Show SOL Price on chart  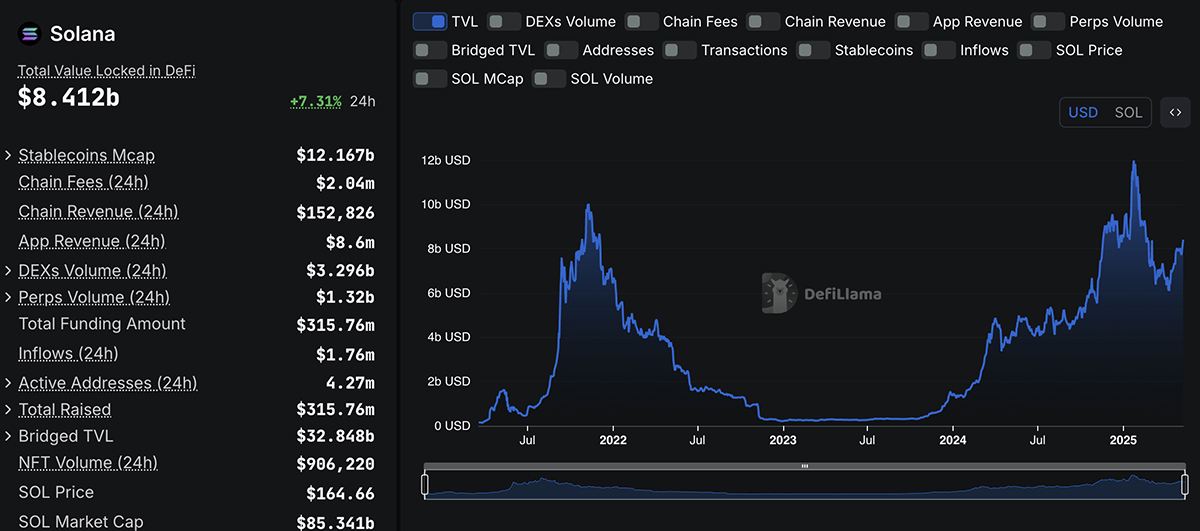click(1034, 50)
